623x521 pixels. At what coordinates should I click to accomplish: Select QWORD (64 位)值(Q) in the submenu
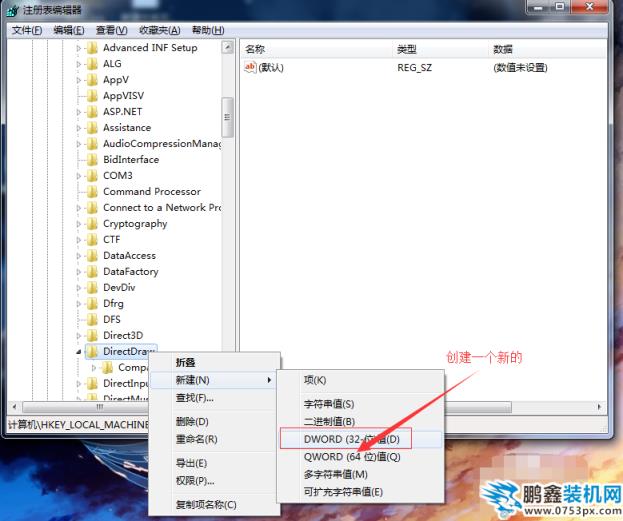click(x=360, y=457)
